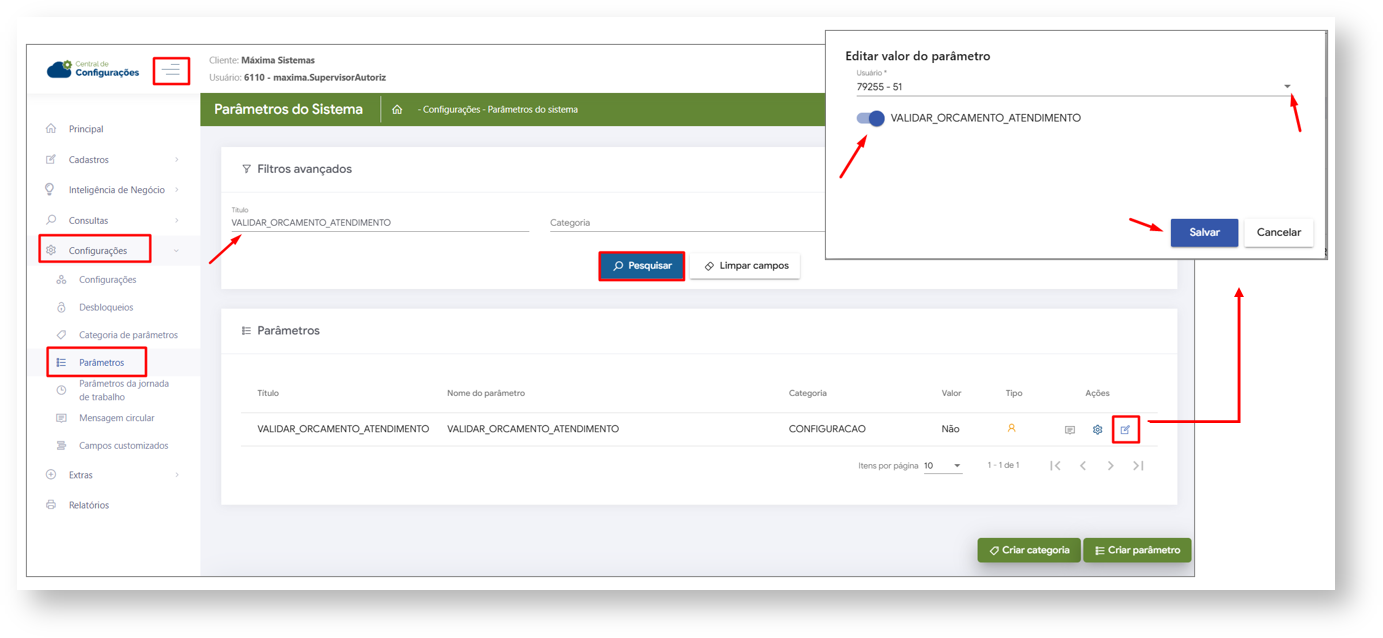
Task: Go to next page of results
Action: pos(1111,466)
